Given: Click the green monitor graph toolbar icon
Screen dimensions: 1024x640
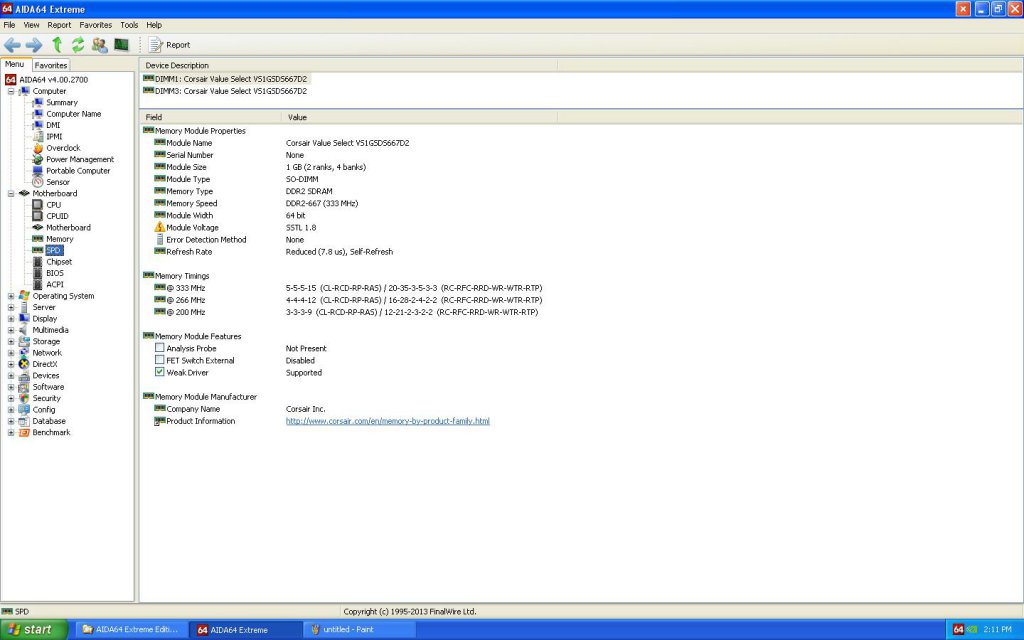Looking at the screenshot, I should click(121, 44).
